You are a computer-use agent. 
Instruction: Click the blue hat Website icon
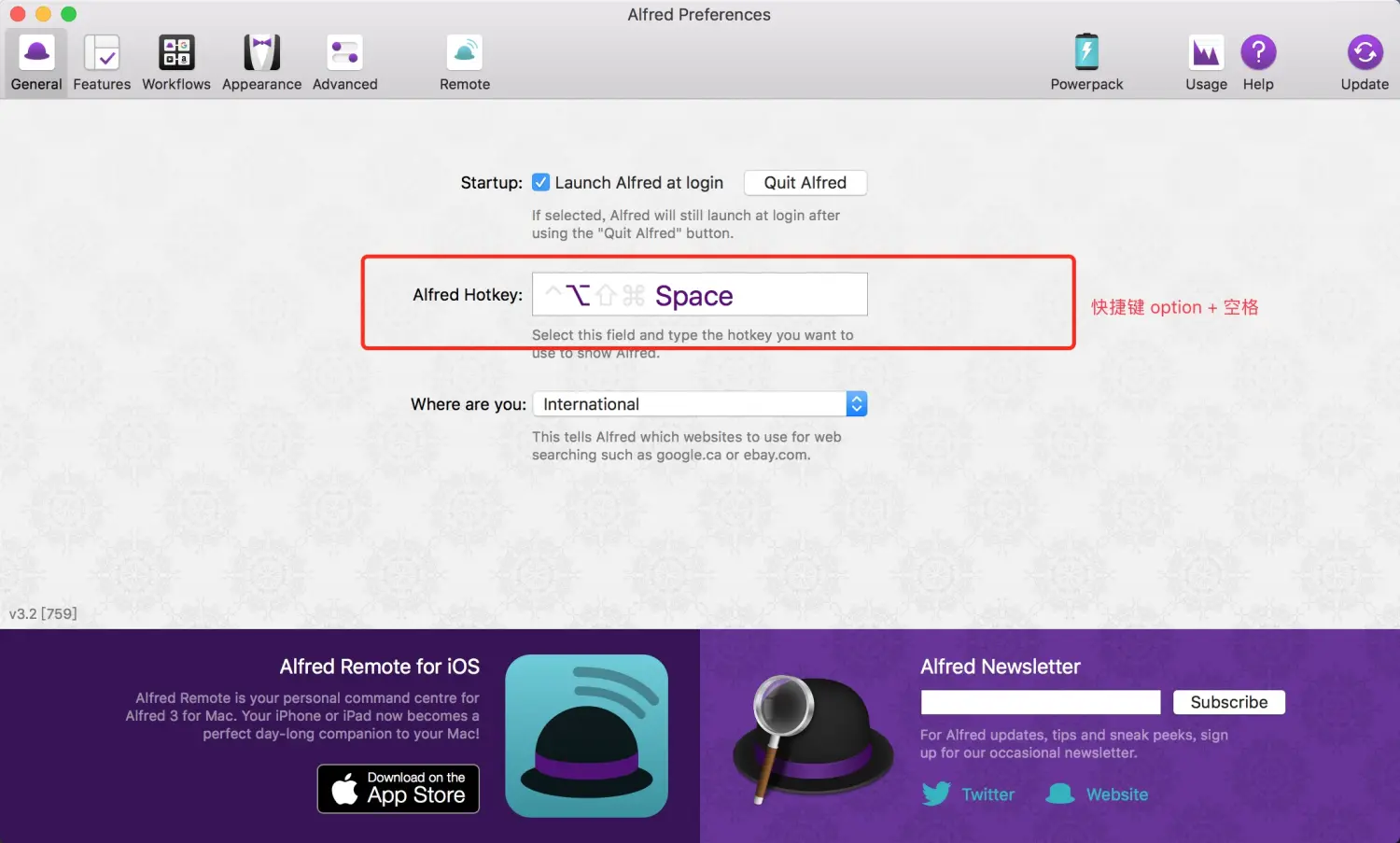click(x=1060, y=794)
